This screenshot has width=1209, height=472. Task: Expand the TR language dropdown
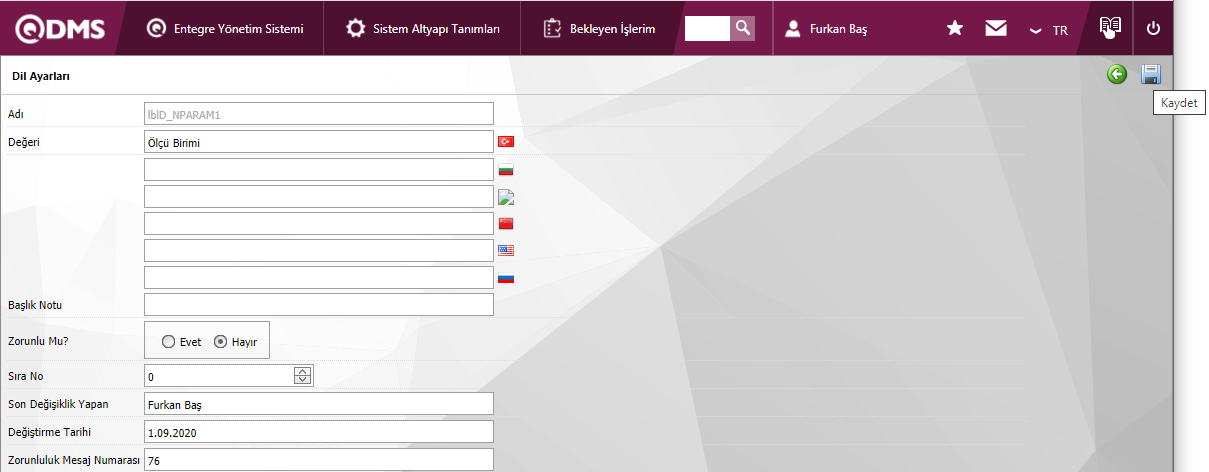pos(1049,30)
